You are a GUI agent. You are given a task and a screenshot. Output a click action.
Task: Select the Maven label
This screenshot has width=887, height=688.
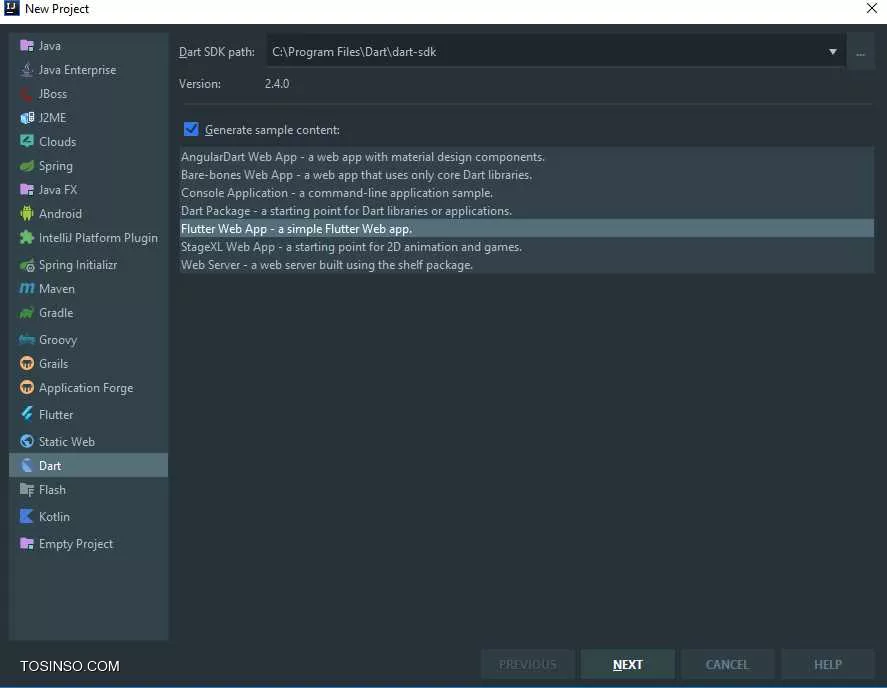(x=57, y=289)
